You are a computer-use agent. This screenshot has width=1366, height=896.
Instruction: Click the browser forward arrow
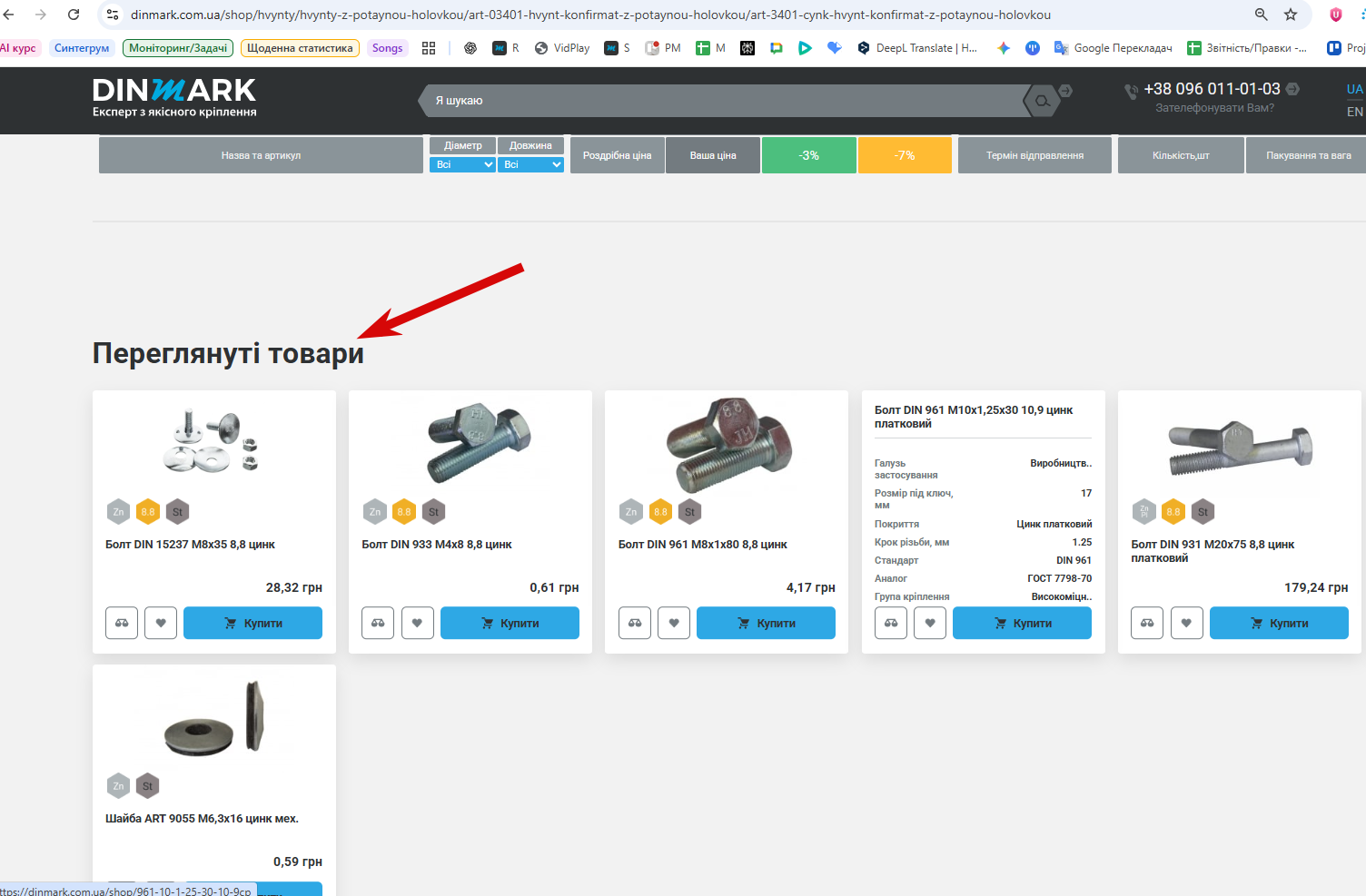tap(41, 15)
